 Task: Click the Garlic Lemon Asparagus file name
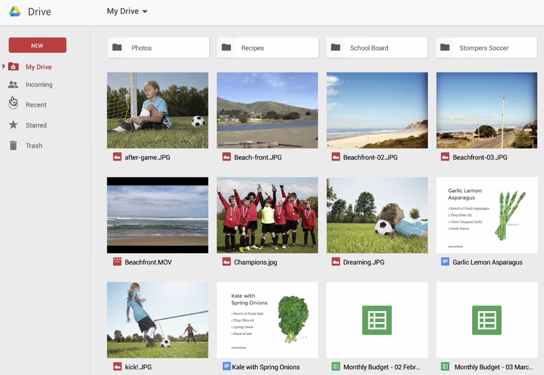[487, 262]
